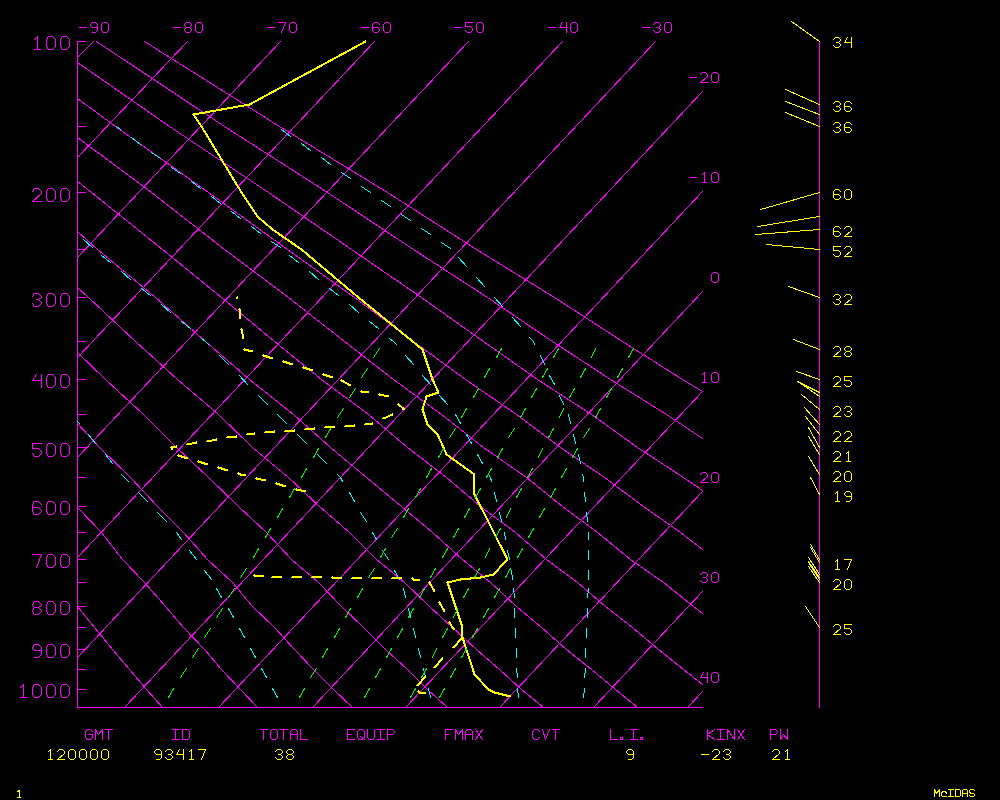Click the TOTAL index header
1000x800 pixels.
point(284,735)
